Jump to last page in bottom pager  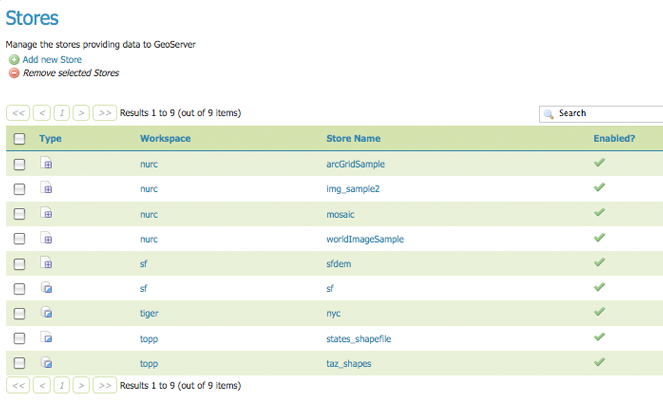(105, 385)
